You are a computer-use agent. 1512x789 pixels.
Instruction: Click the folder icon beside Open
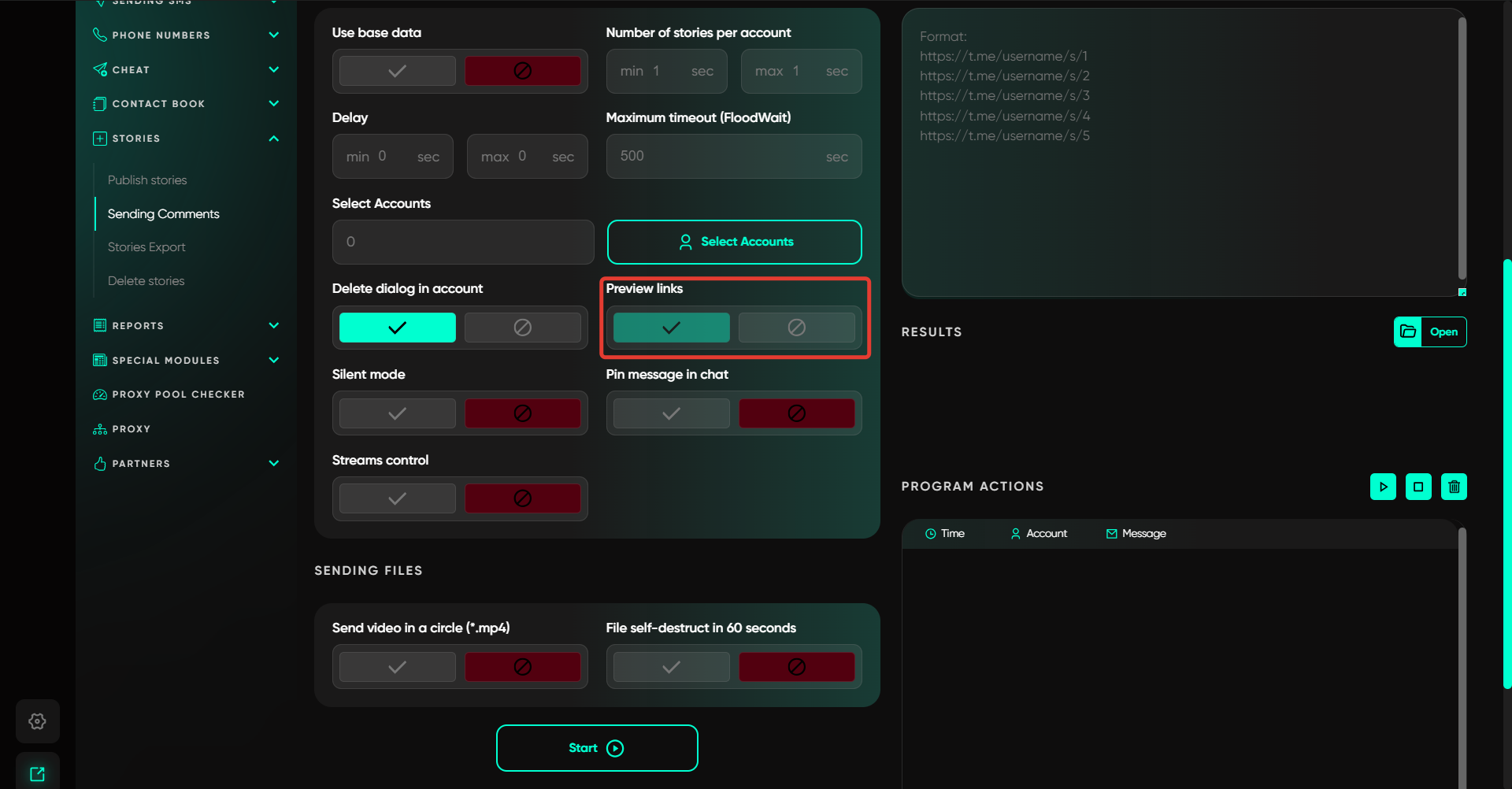pyautogui.click(x=1408, y=332)
